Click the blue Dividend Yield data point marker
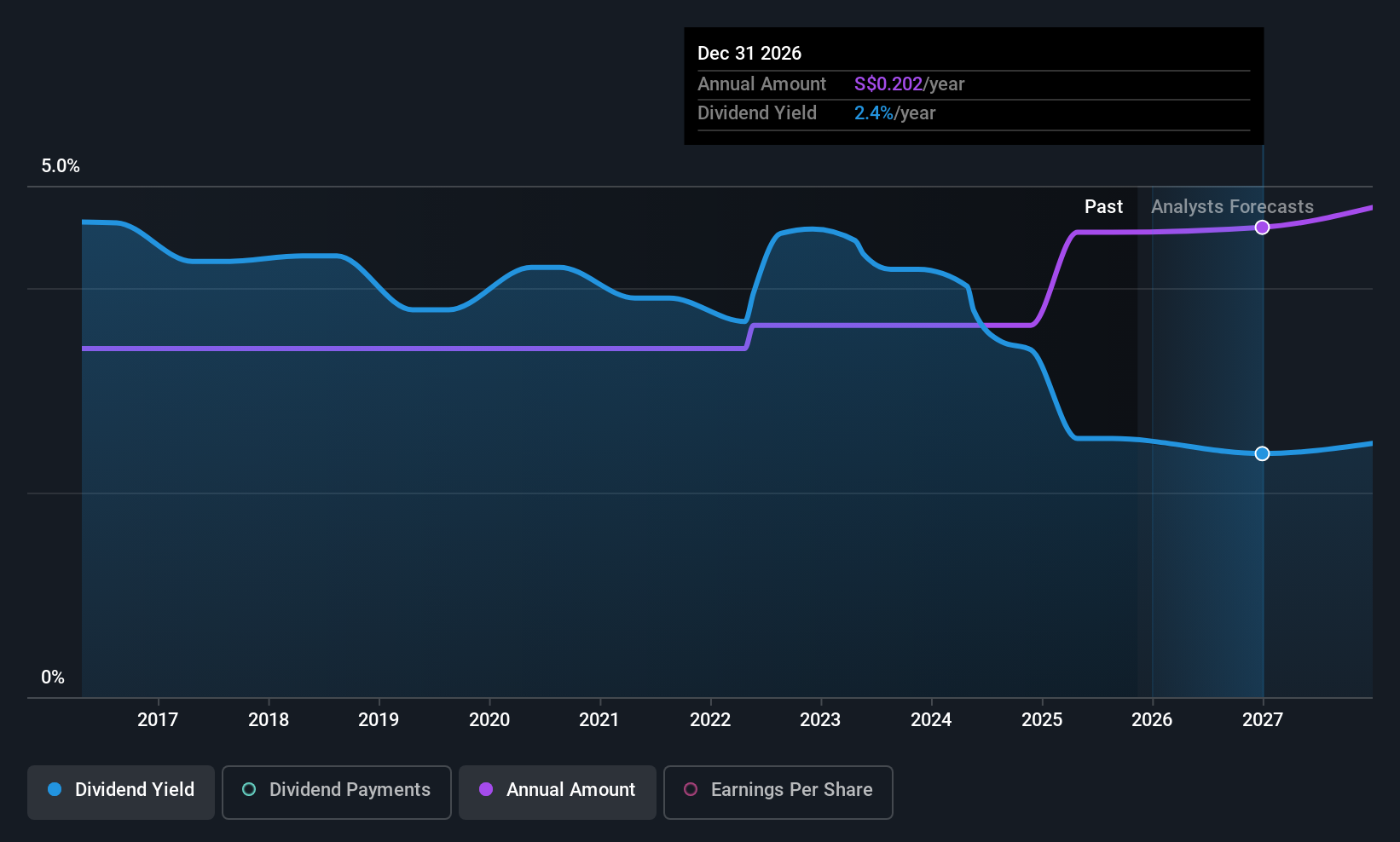The width and height of the screenshot is (1400, 842). point(1262,453)
